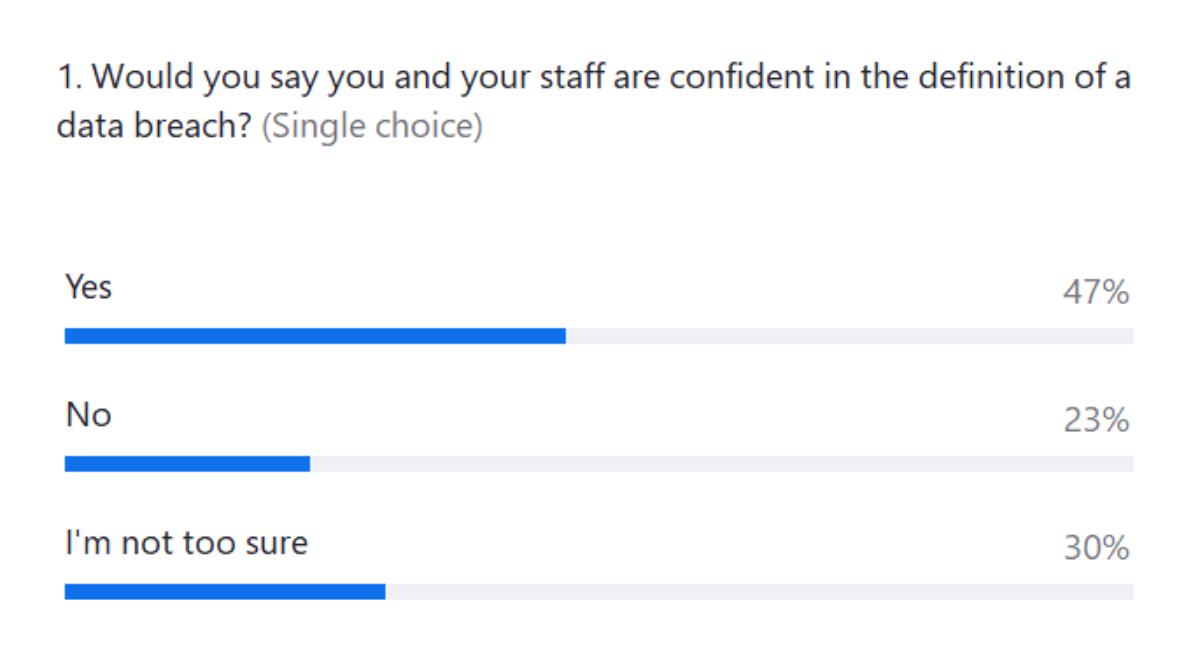Click the 30% result value
This screenshot has width=1200, height=657.
1096,549
